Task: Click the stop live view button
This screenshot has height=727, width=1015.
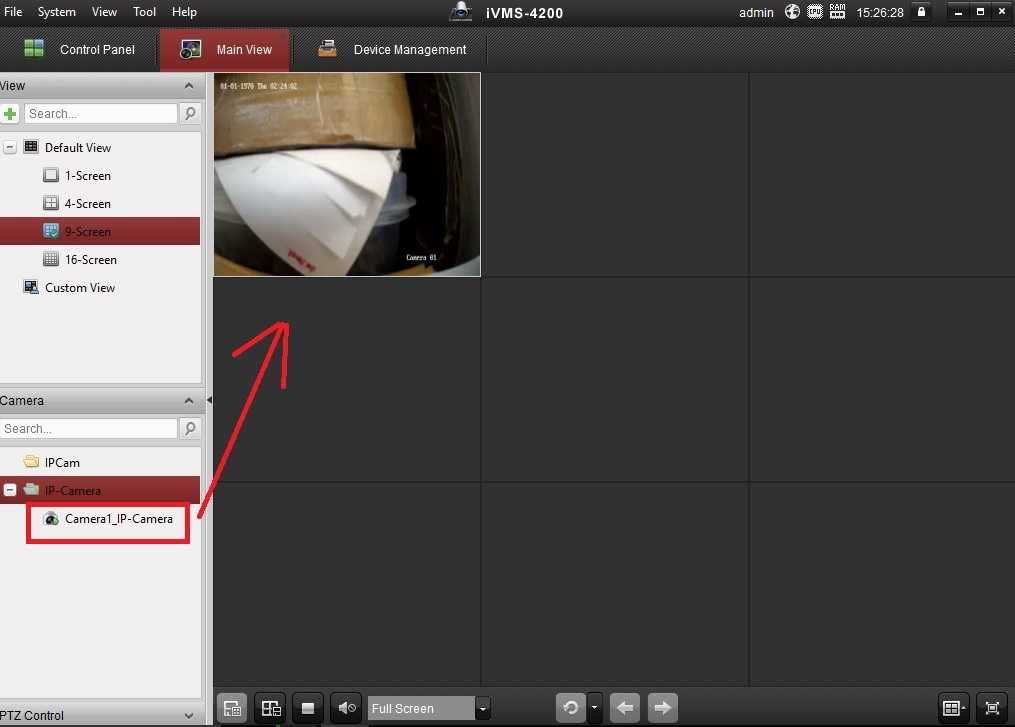Action: pos(307,708)
